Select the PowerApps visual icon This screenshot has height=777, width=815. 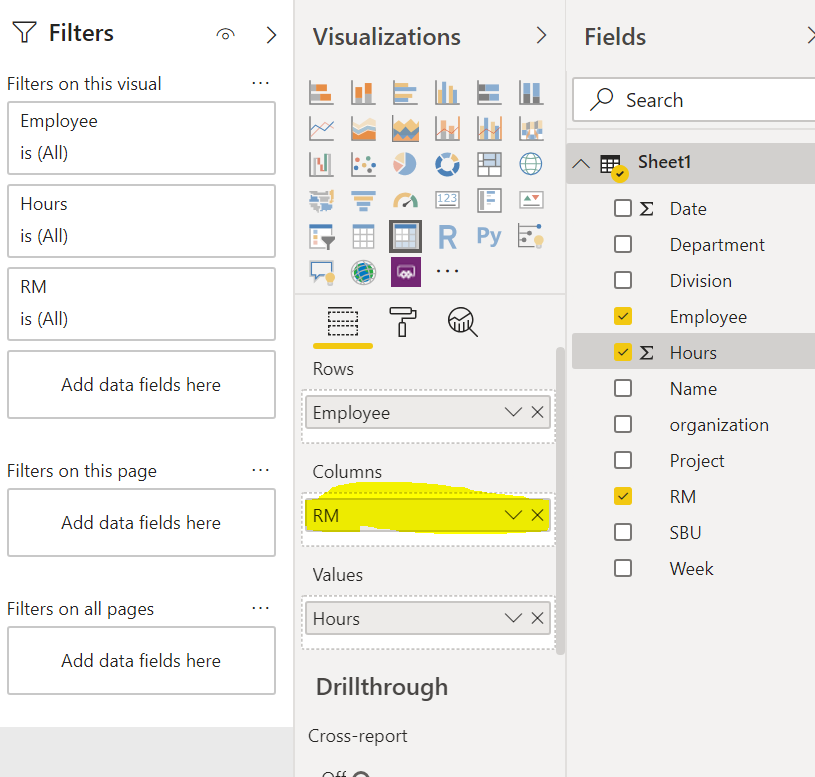point(405,272)
